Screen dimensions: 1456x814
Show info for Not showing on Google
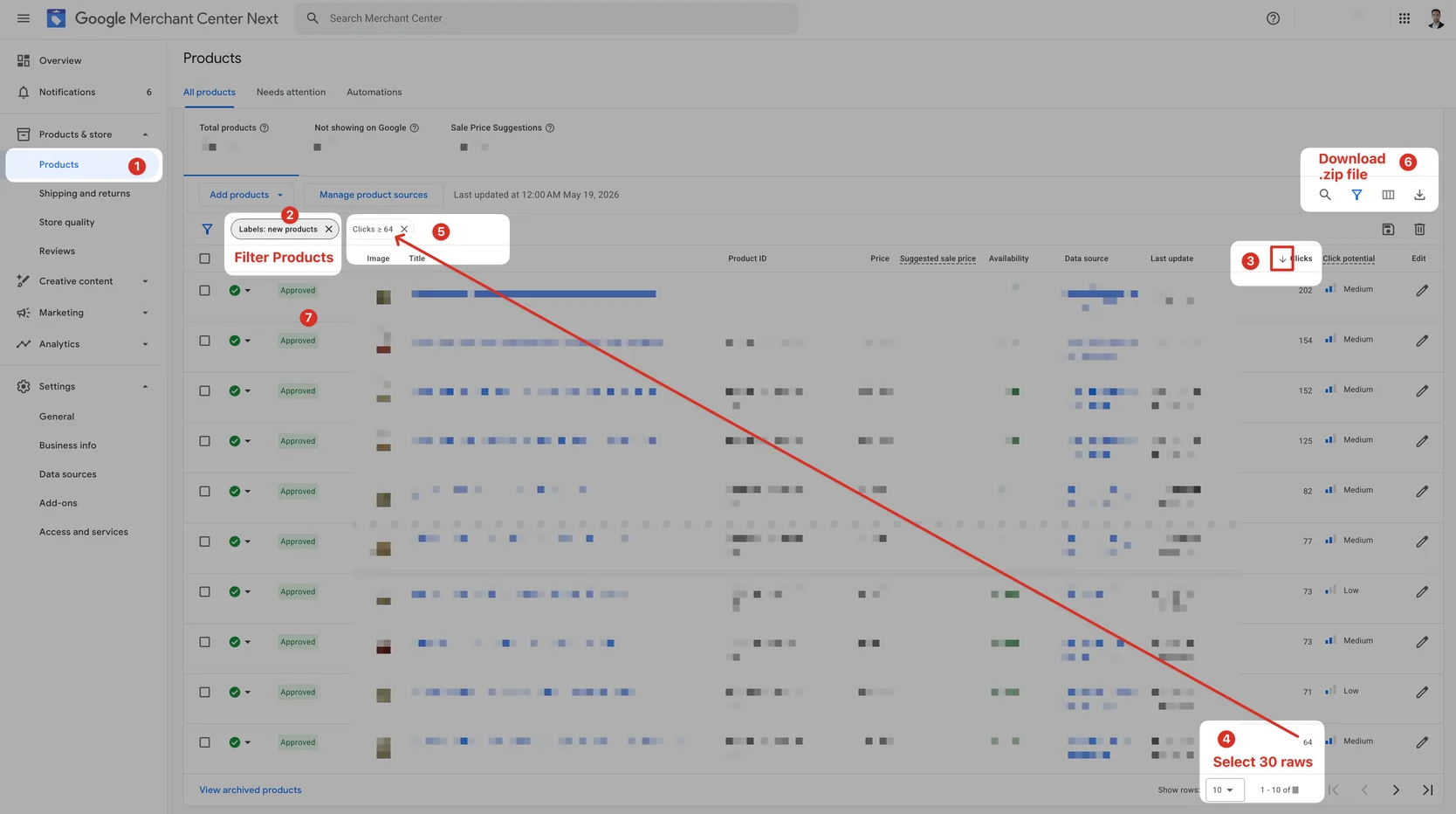click(x=414, y=128)
